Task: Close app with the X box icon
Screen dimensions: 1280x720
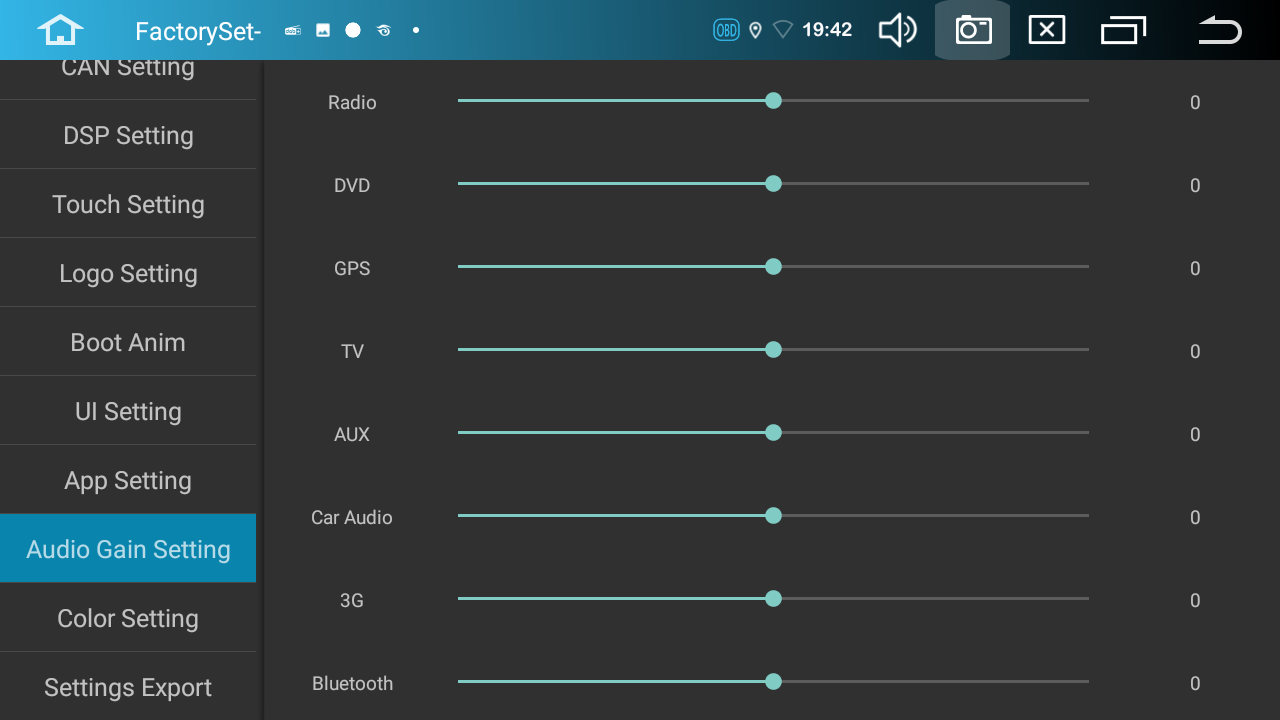Action: [x=1047, y=30]
